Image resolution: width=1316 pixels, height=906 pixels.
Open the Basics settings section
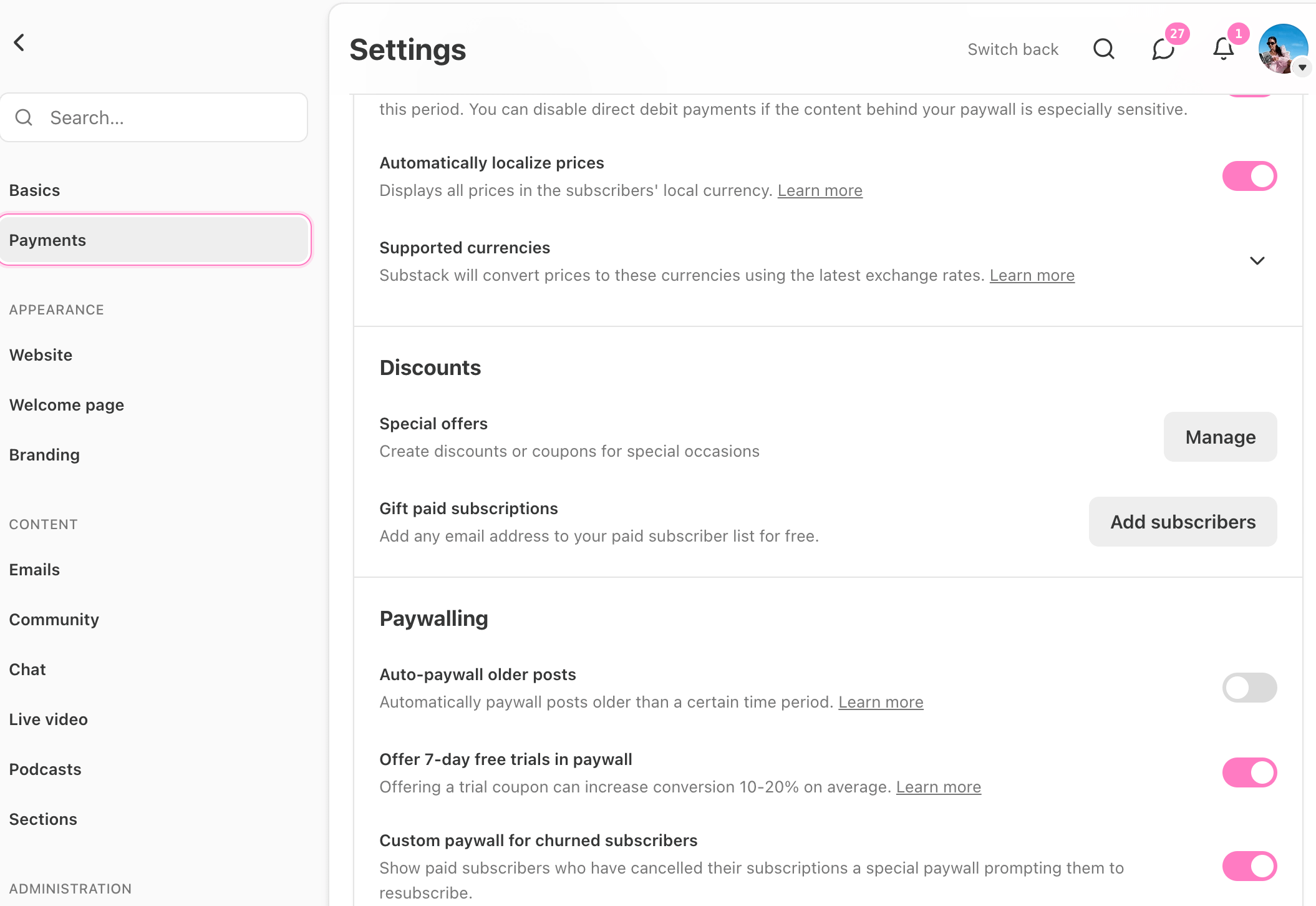pyautogui.click(x=34, y=190)
